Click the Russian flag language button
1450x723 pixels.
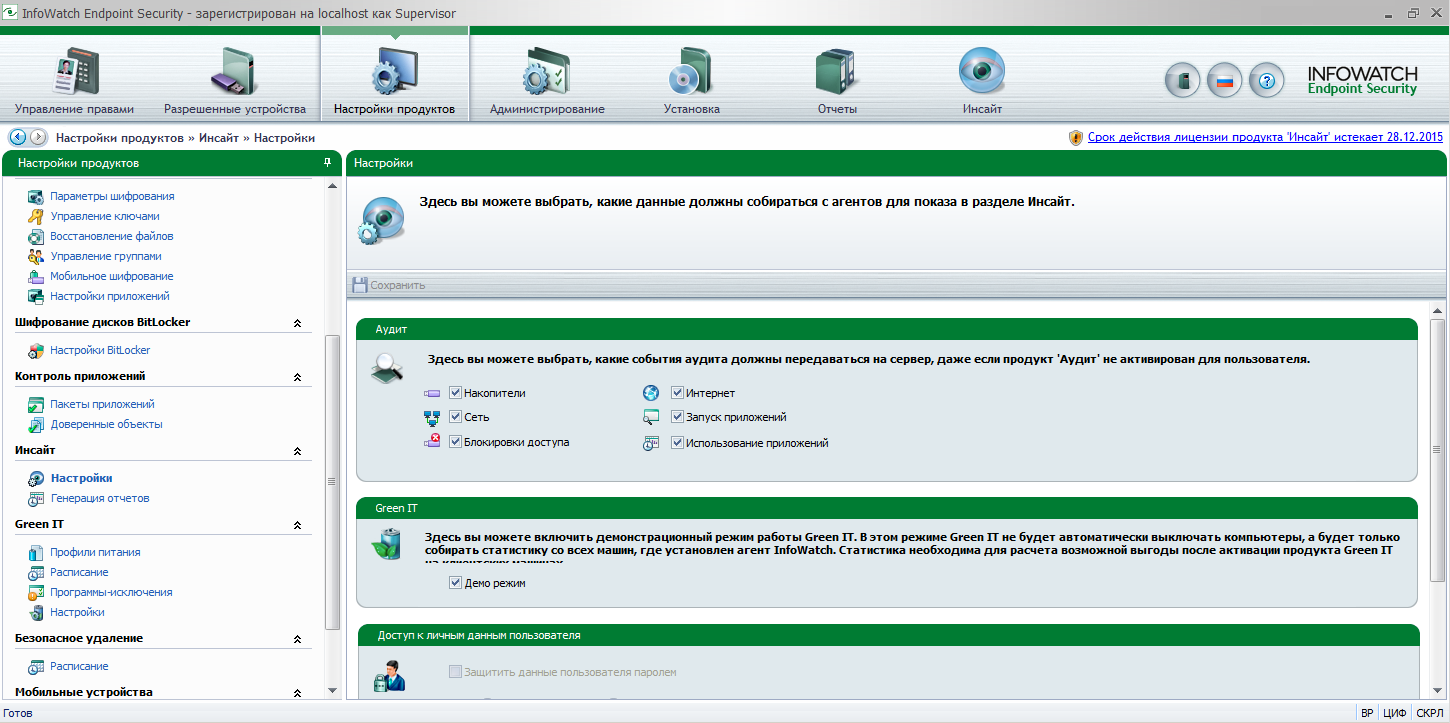pyautogui.click(x=1224, y=81)
